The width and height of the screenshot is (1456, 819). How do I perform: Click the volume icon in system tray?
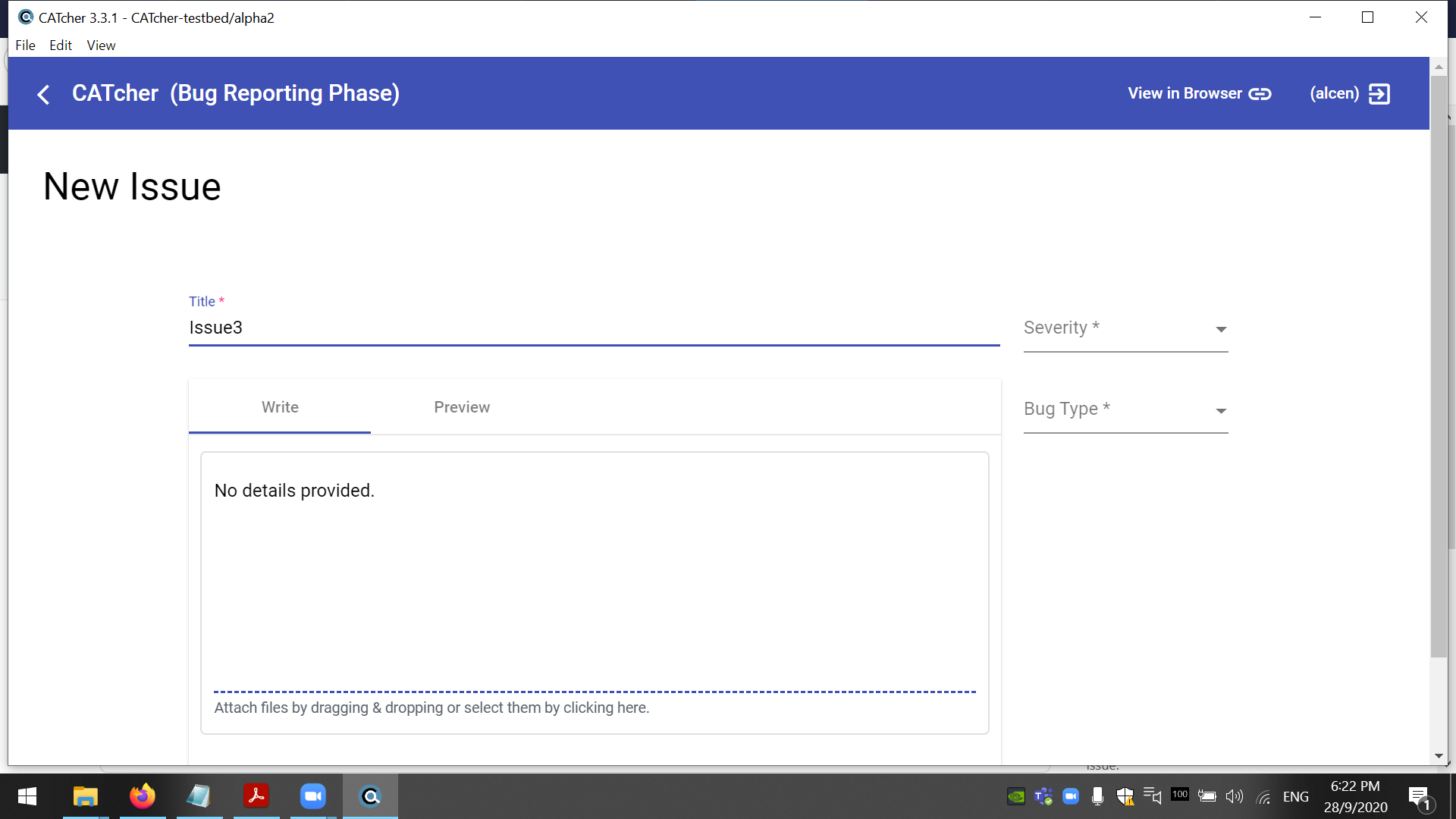1235,796
